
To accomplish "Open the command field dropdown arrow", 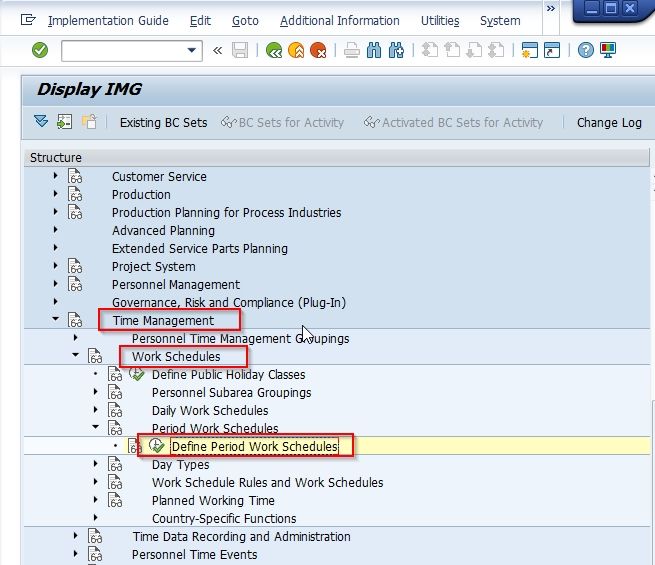I will click(191, 51).
